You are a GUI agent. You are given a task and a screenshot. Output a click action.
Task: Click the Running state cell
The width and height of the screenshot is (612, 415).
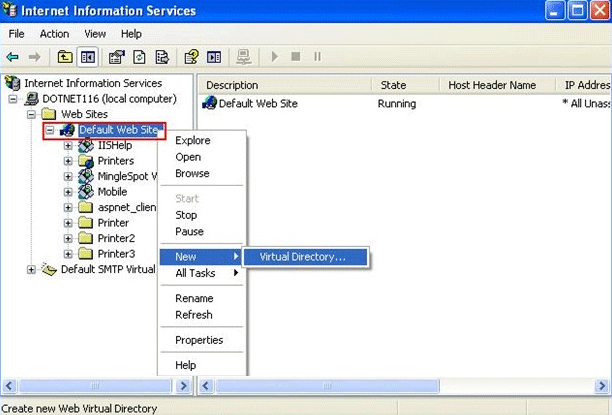coord(397,103)
